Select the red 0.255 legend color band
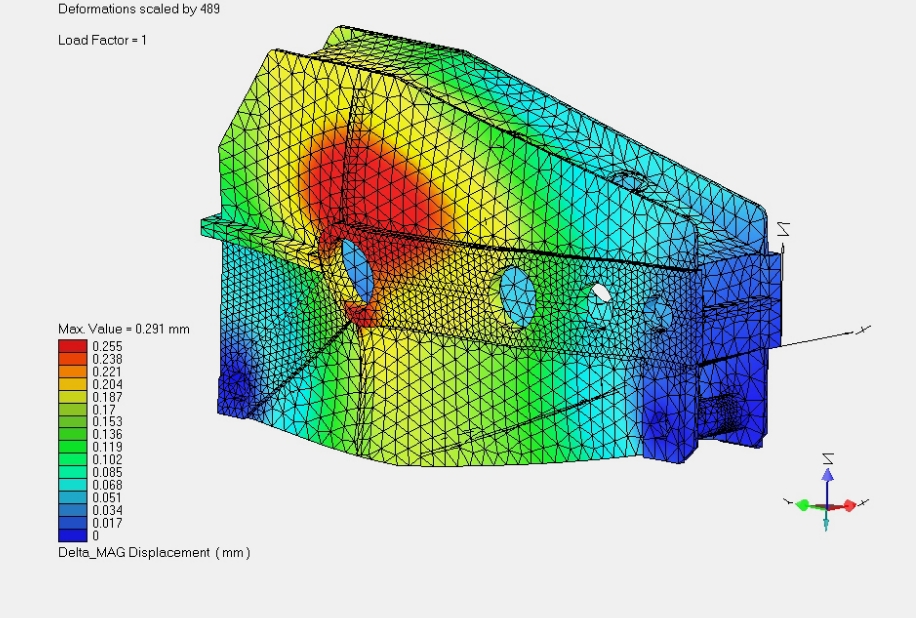The image size is (916, 618). tap(73, 346)
